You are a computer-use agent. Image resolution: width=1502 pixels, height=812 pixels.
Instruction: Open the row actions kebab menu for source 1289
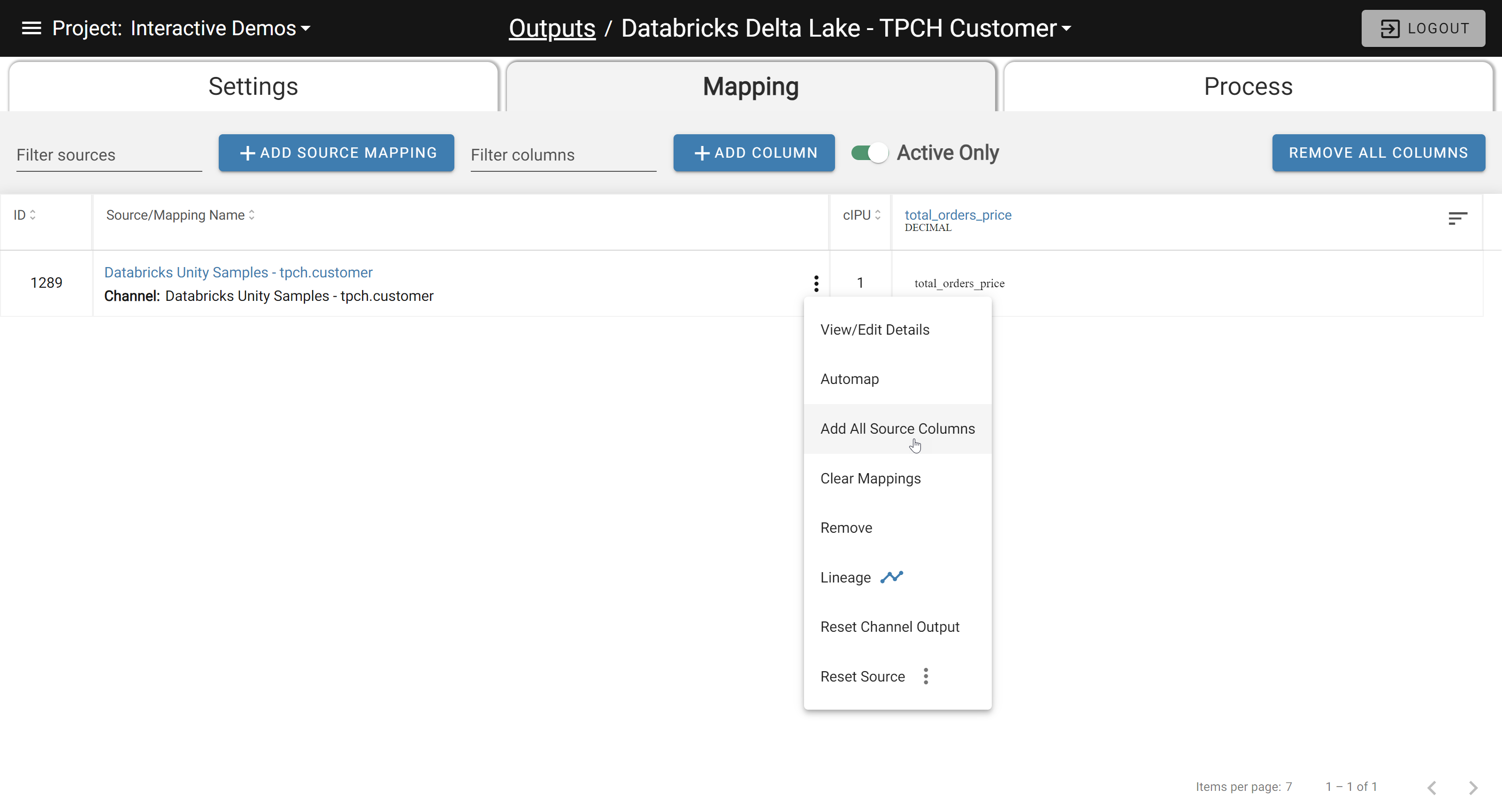816,283
